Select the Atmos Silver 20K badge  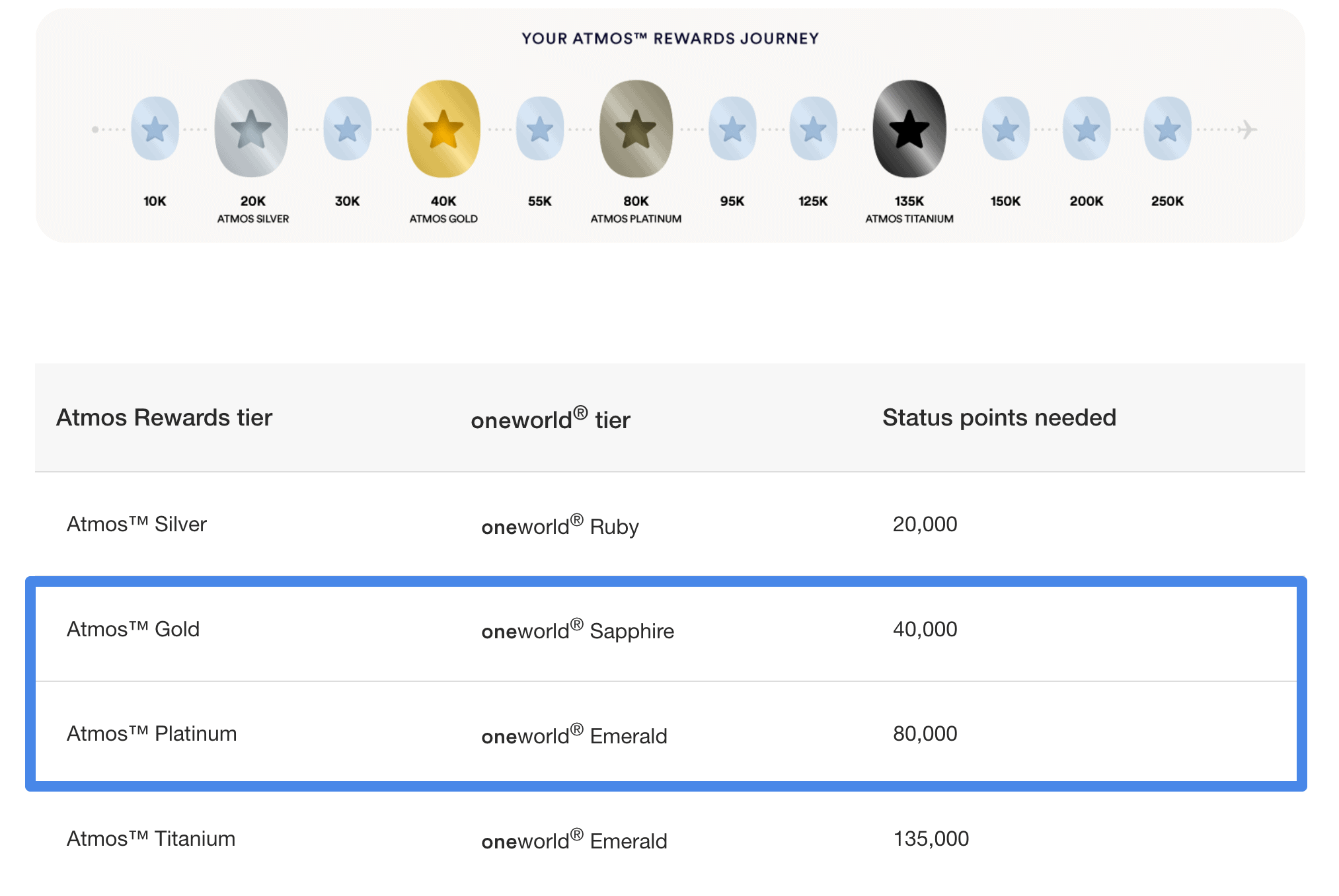(251, 129)
